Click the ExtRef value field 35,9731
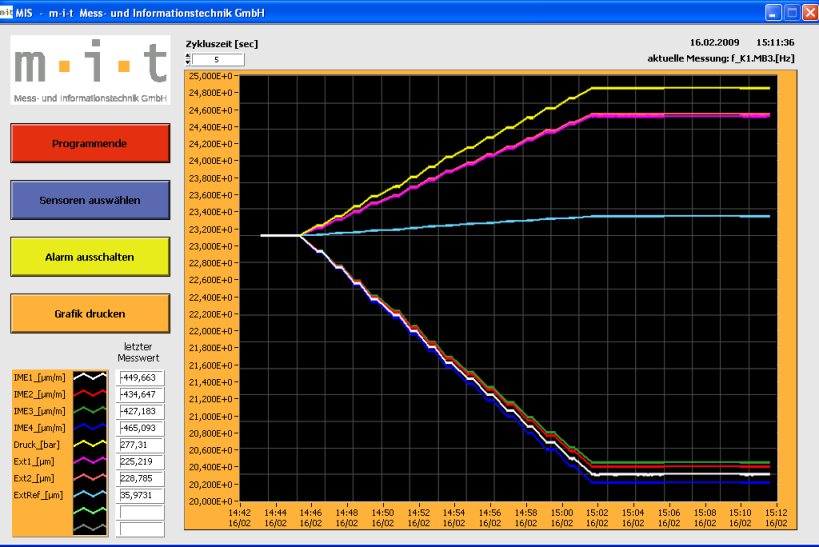This screenshot has height=547, width=819. (140, 495)
